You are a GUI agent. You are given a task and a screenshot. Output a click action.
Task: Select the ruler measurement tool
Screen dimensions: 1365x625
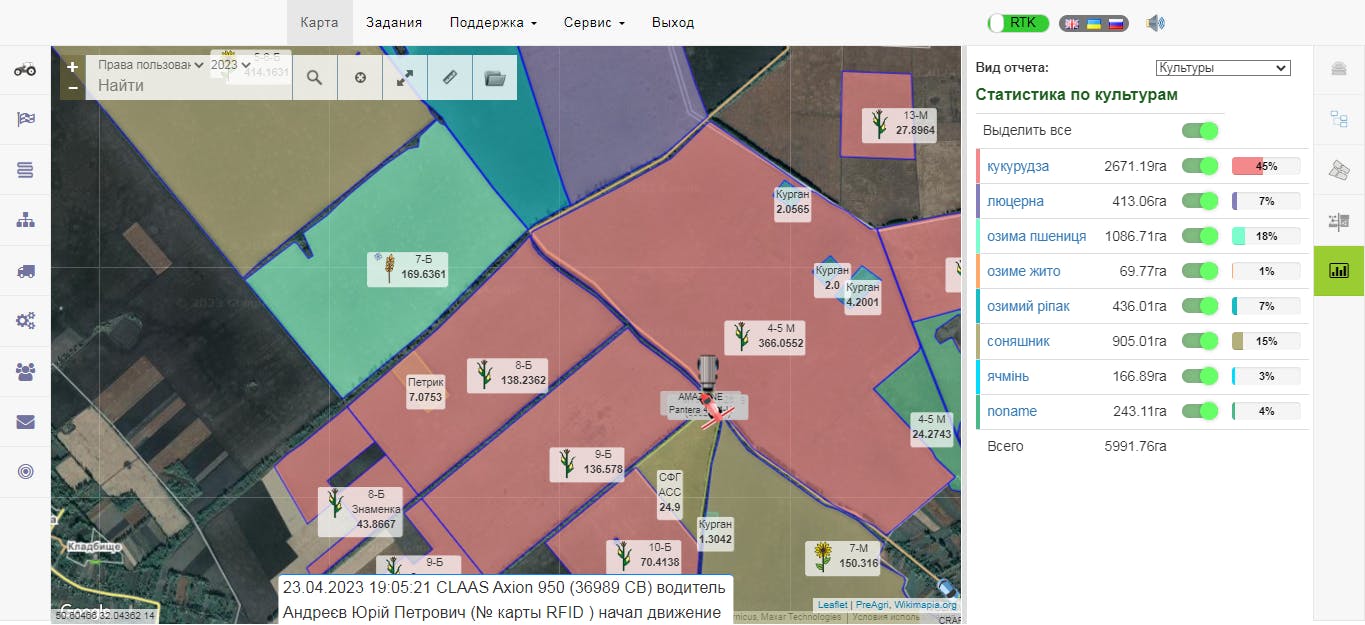[x=450, y=77]
